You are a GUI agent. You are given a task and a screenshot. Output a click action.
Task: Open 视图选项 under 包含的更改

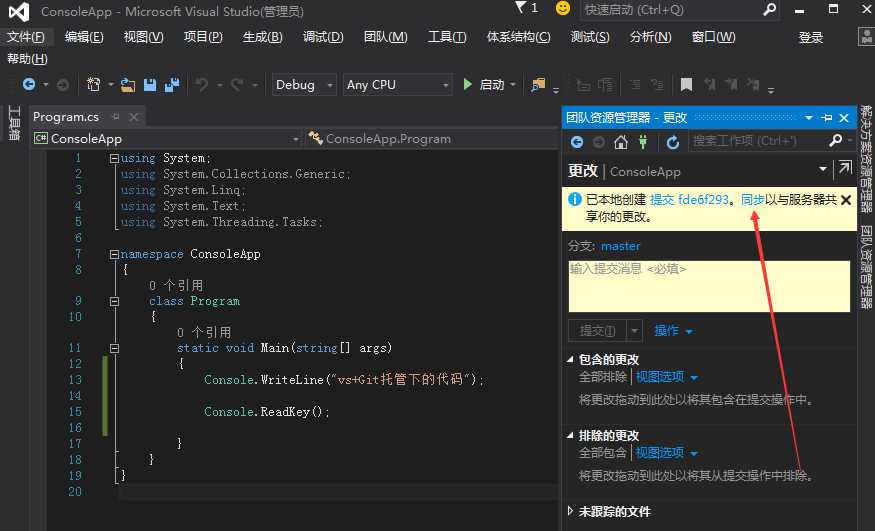[x=667, y=377]
